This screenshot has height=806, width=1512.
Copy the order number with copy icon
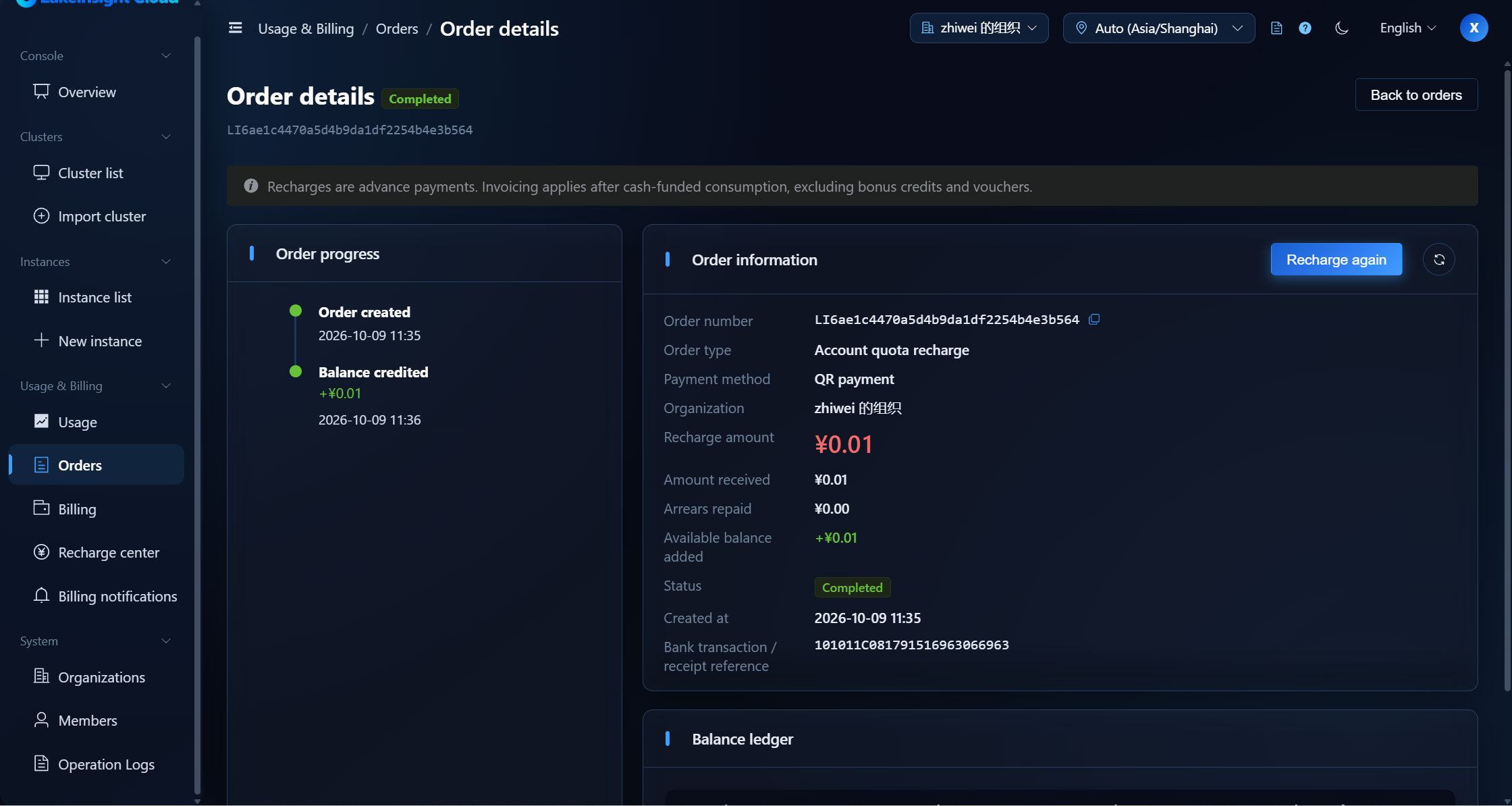tap(1094, 319)
